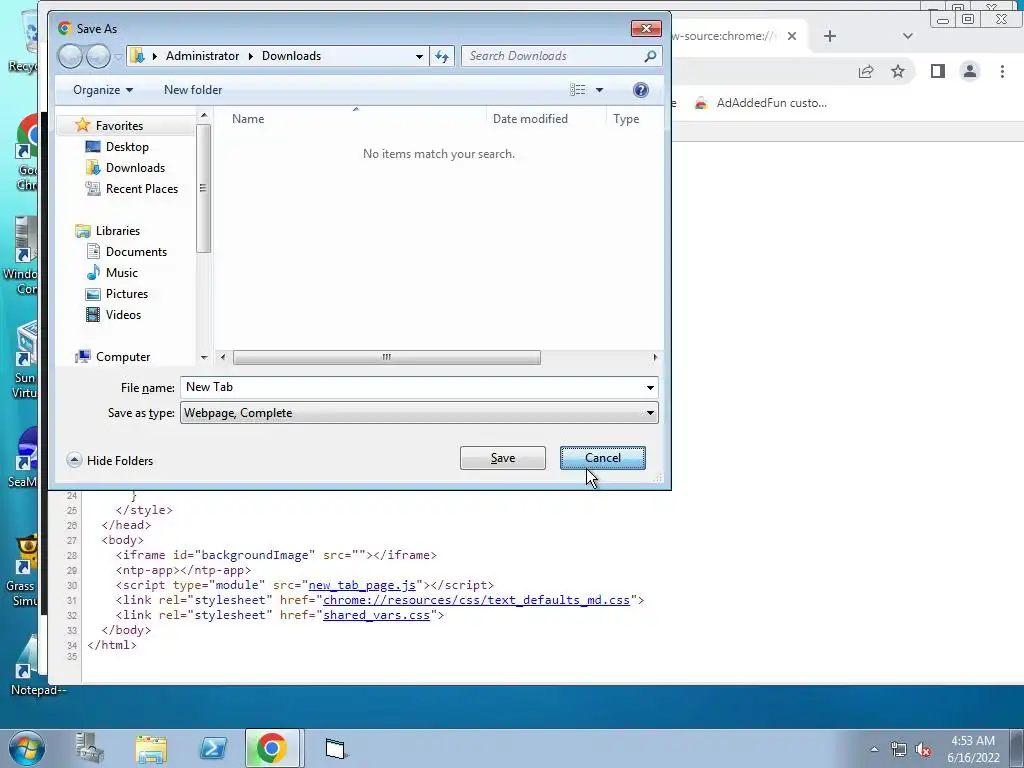This screenshot has width=1024, height=768.
Task: Click the Search Downloads field
Action: coord(552,56)
